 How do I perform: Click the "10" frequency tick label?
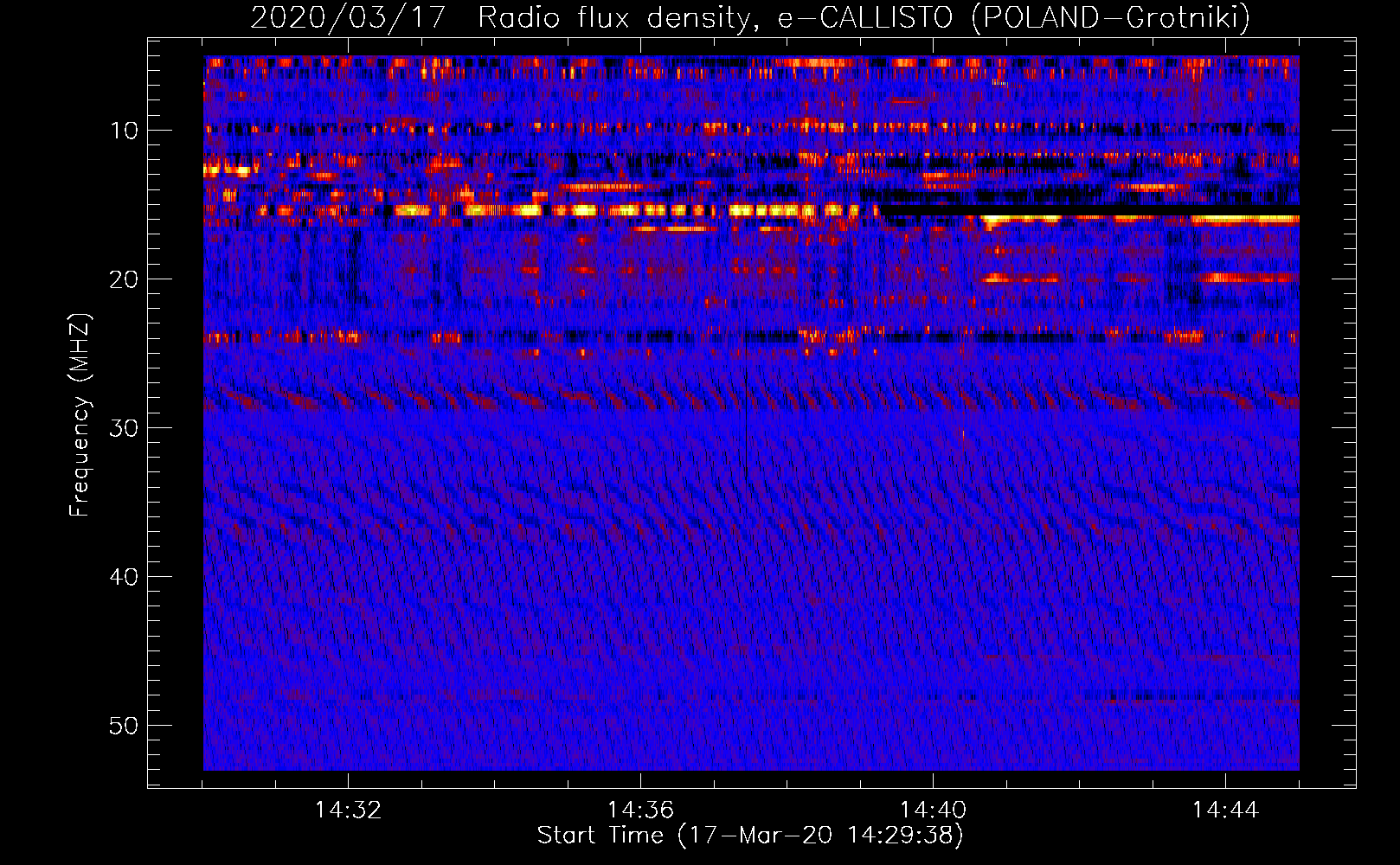point(125,131)
